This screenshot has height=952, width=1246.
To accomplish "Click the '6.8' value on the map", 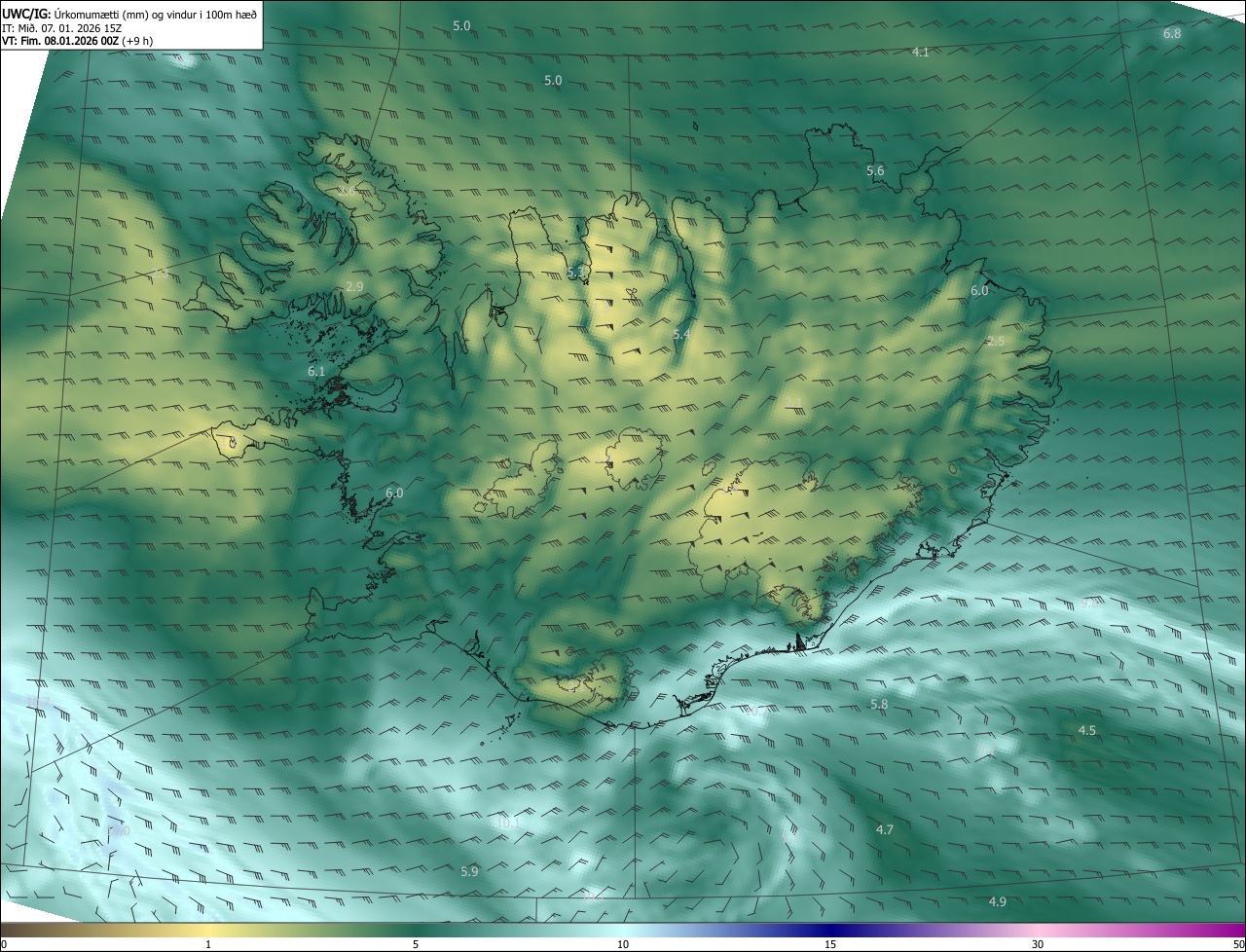I will pos(1172,34).
